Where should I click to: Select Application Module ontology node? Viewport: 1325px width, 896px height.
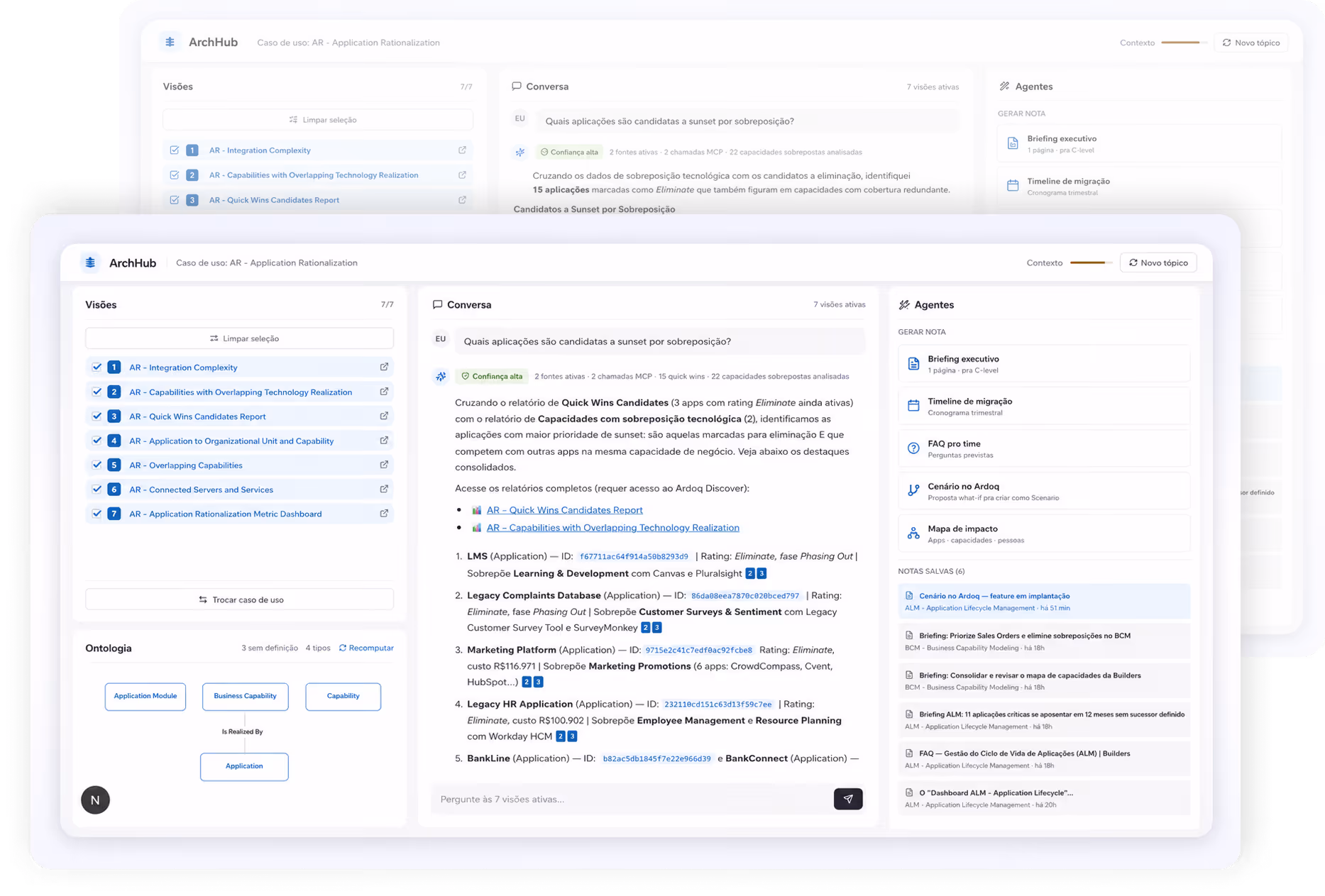coord(145,696)
